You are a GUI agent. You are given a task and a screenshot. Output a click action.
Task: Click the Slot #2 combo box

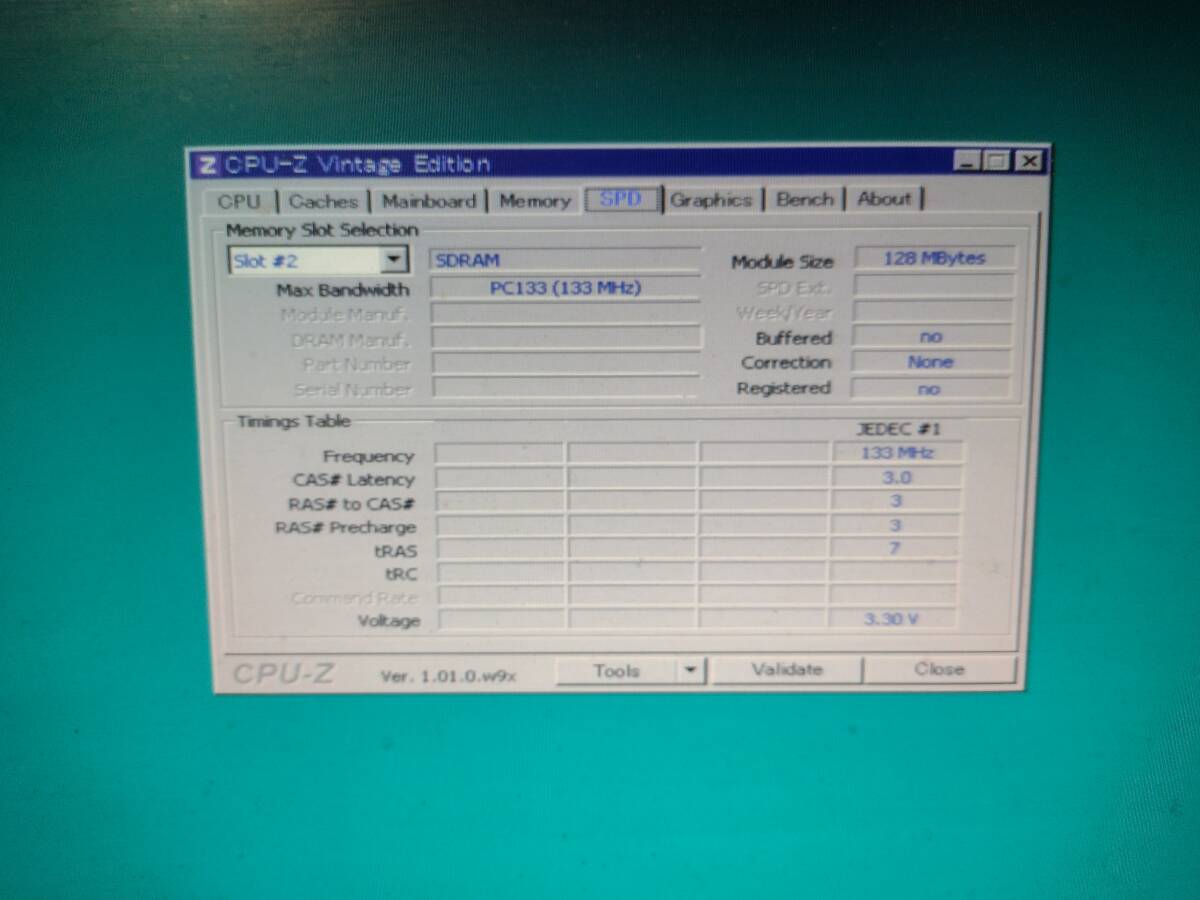pos(318,261)
